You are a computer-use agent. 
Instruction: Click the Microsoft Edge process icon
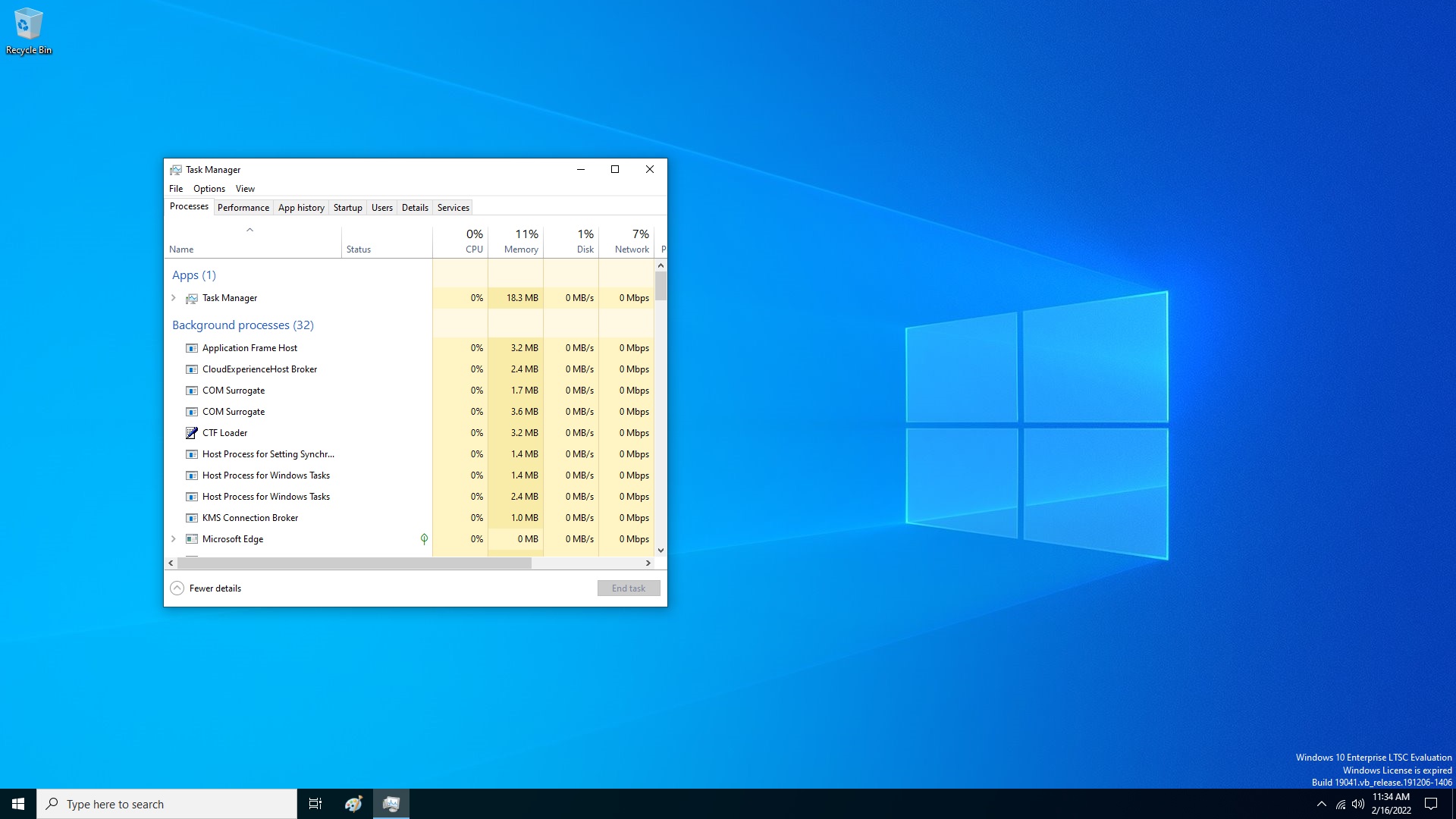coord(192,539)
